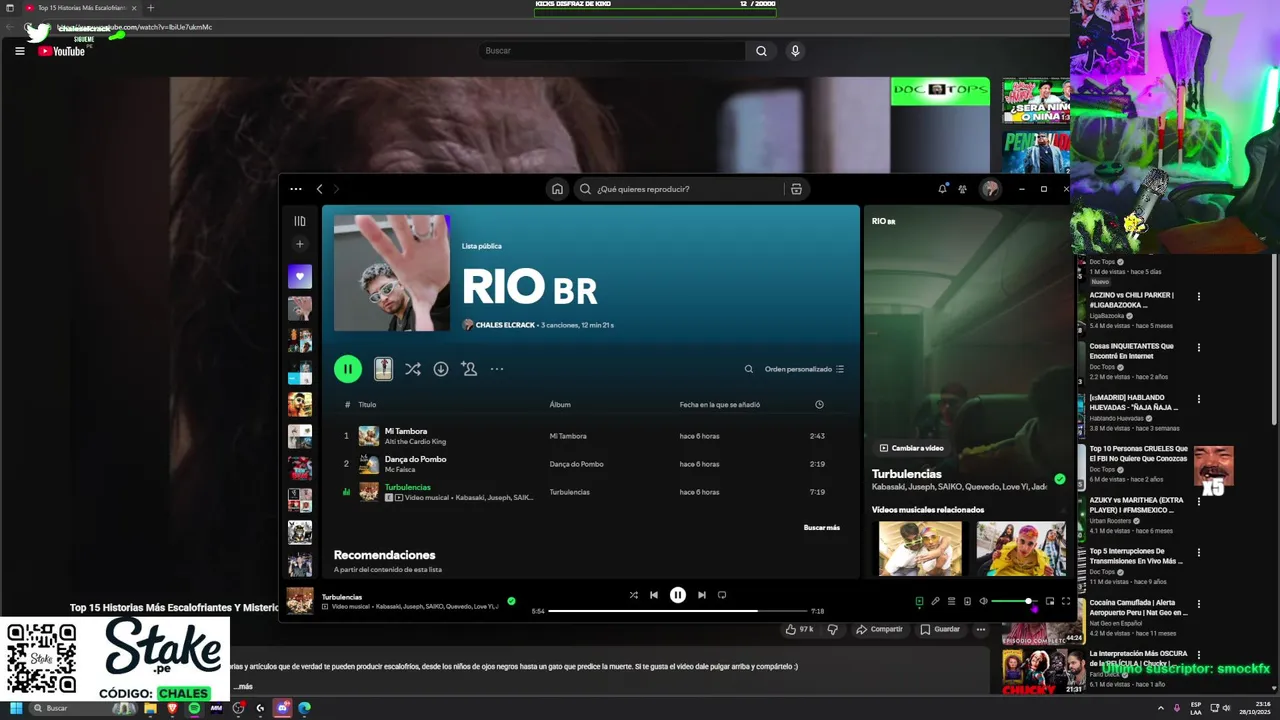Adjust Spotify volume slider
Screen dimensions: 1280x720
point(1014,601)
